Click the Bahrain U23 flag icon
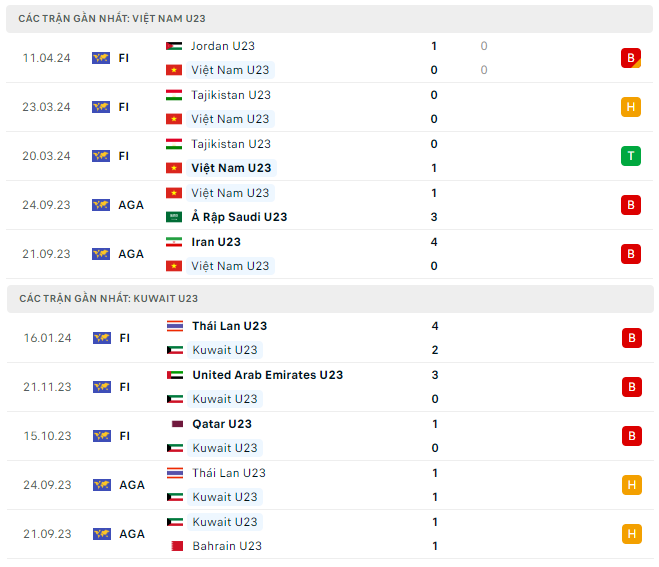The height and width of the screenshot is (567, 659). pyautogui.click(x=174, y=546)
